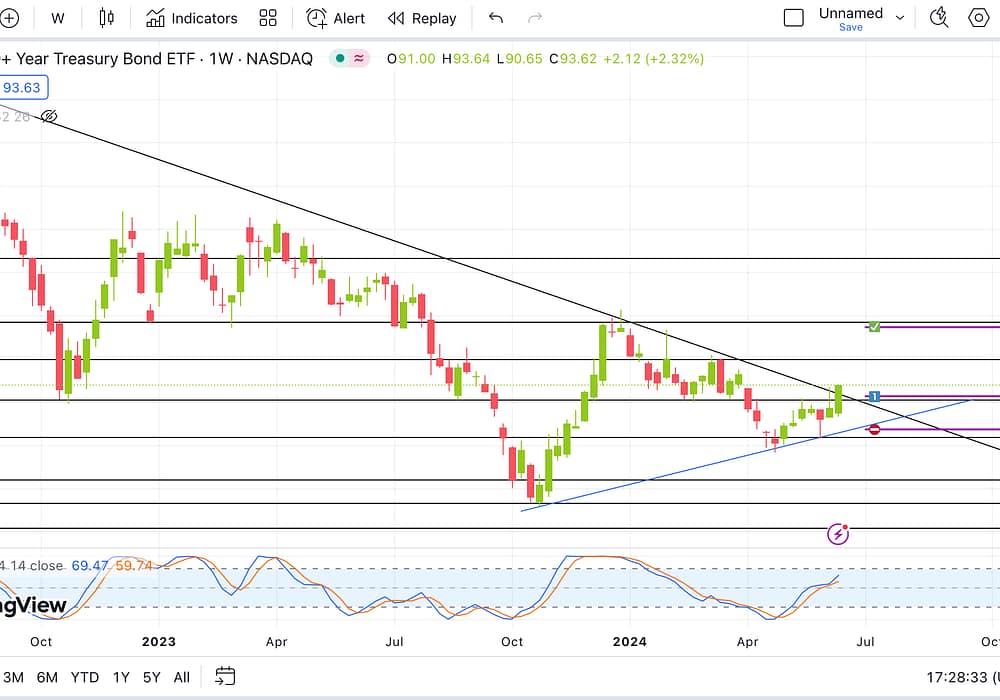Expand the Unnamed layout dropdown
The image size is (1000, 700).
900,18
